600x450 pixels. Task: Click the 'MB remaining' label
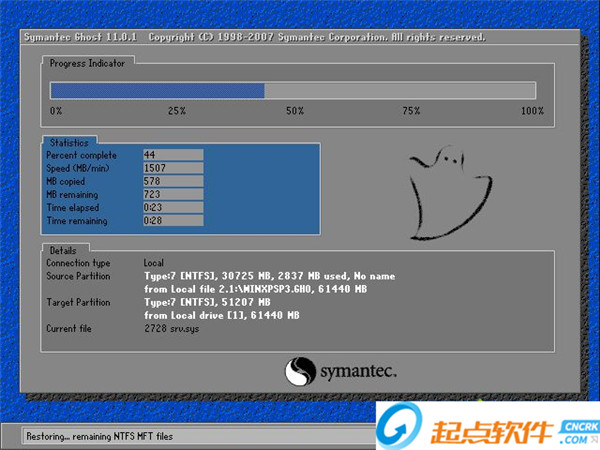tap(72, 194)
